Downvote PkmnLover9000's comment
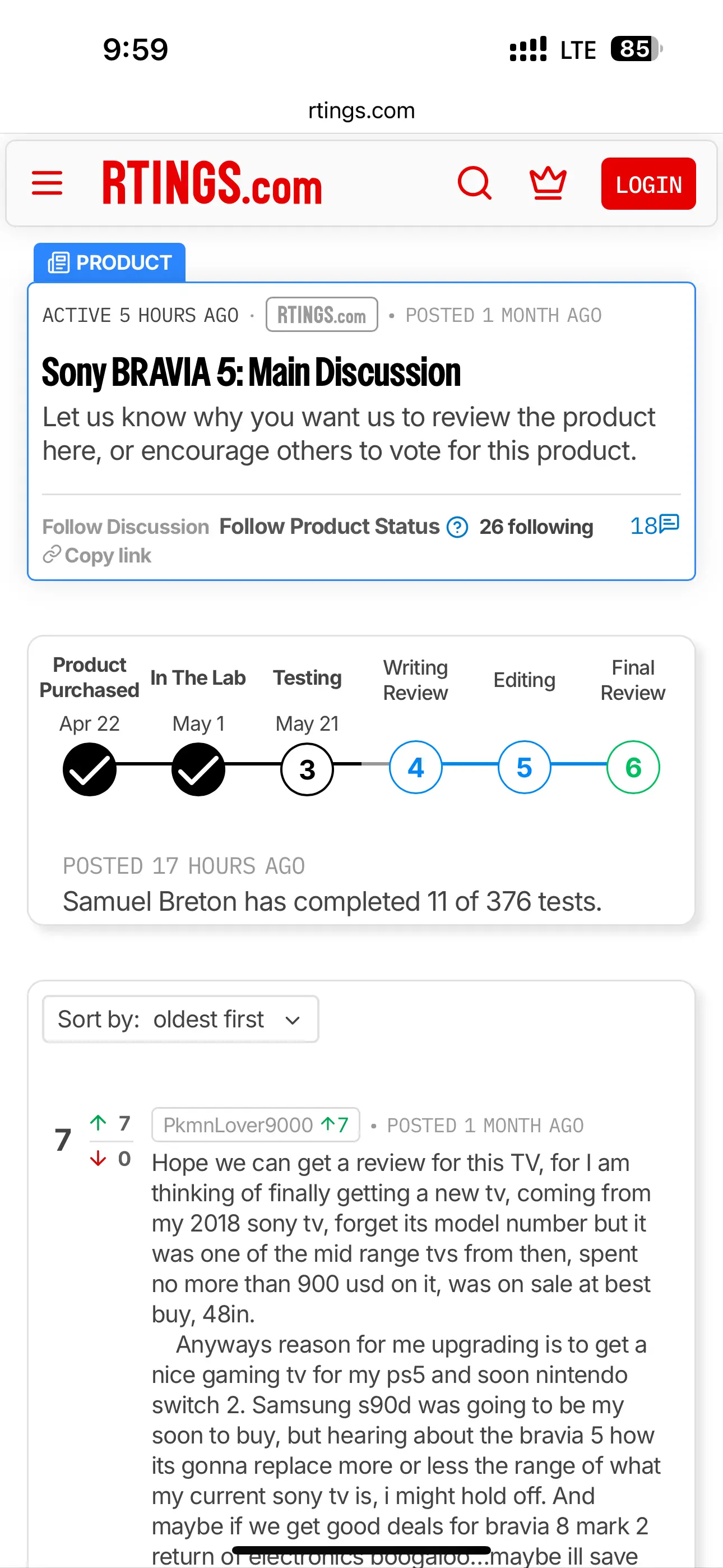 point(98,1159)
